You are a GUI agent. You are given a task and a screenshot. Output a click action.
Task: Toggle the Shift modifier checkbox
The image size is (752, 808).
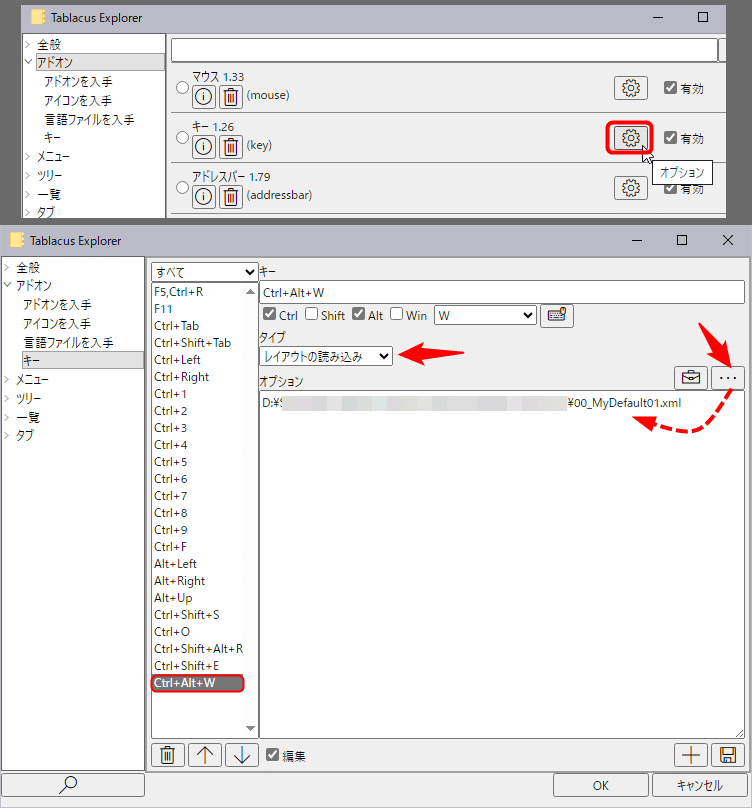coord(311,314)
